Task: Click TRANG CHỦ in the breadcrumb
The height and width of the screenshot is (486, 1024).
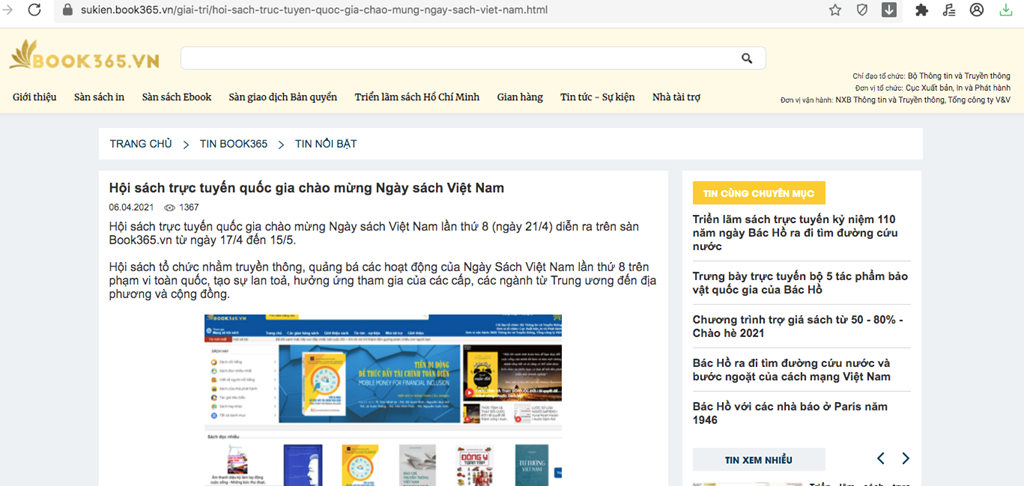Action: (141, 144)
